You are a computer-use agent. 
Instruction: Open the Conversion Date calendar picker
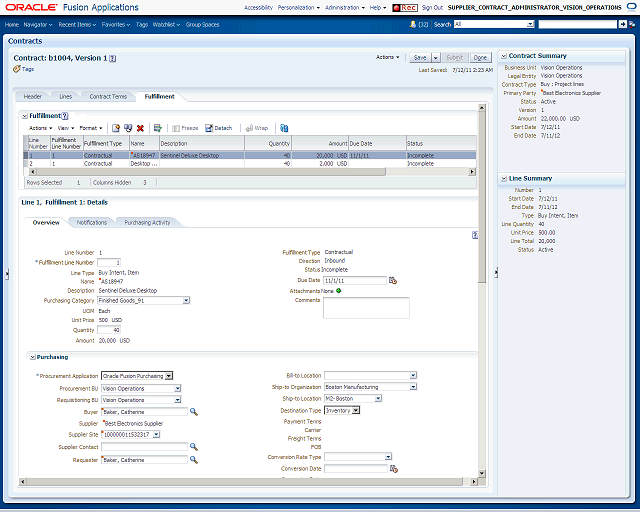[394, 469]
